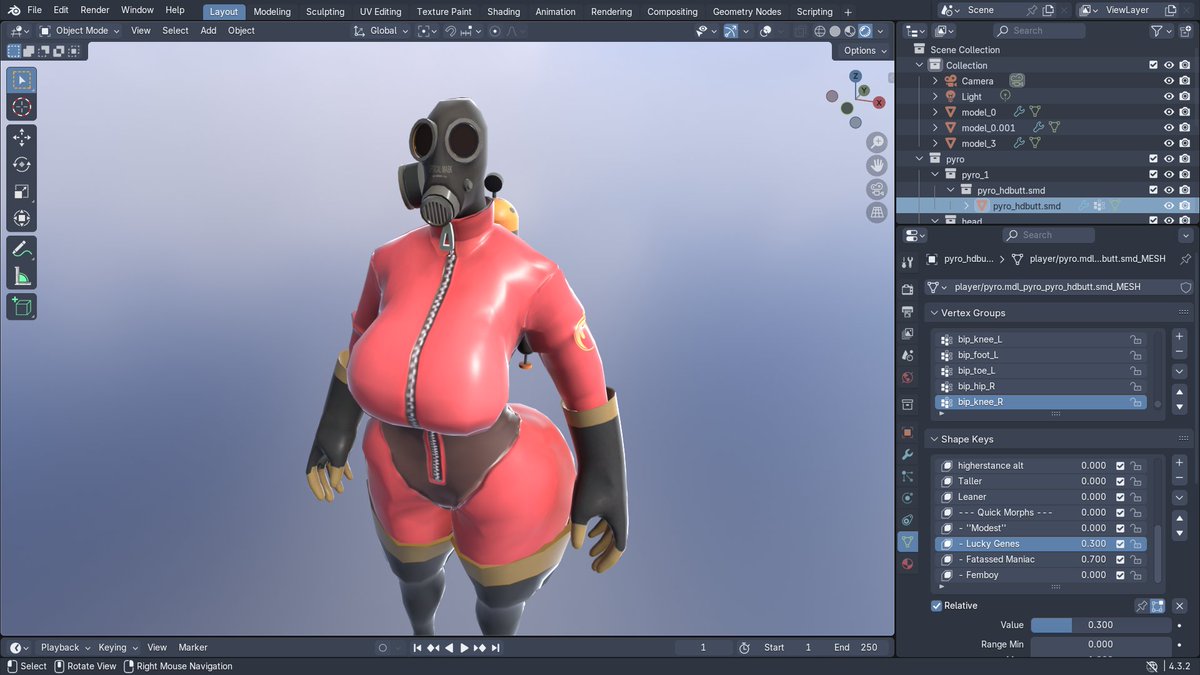The width and height of the screenshot is (1200, 675).
Task: Adjust the shape key Value slider
Action: pyautogui.click(x=1100, y=625)
